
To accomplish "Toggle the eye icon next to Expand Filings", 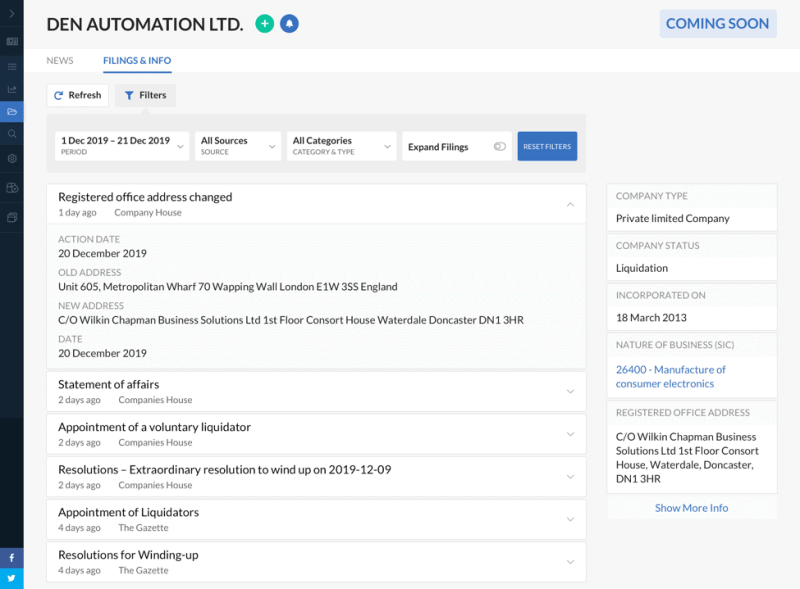I will tap(499, 145).
